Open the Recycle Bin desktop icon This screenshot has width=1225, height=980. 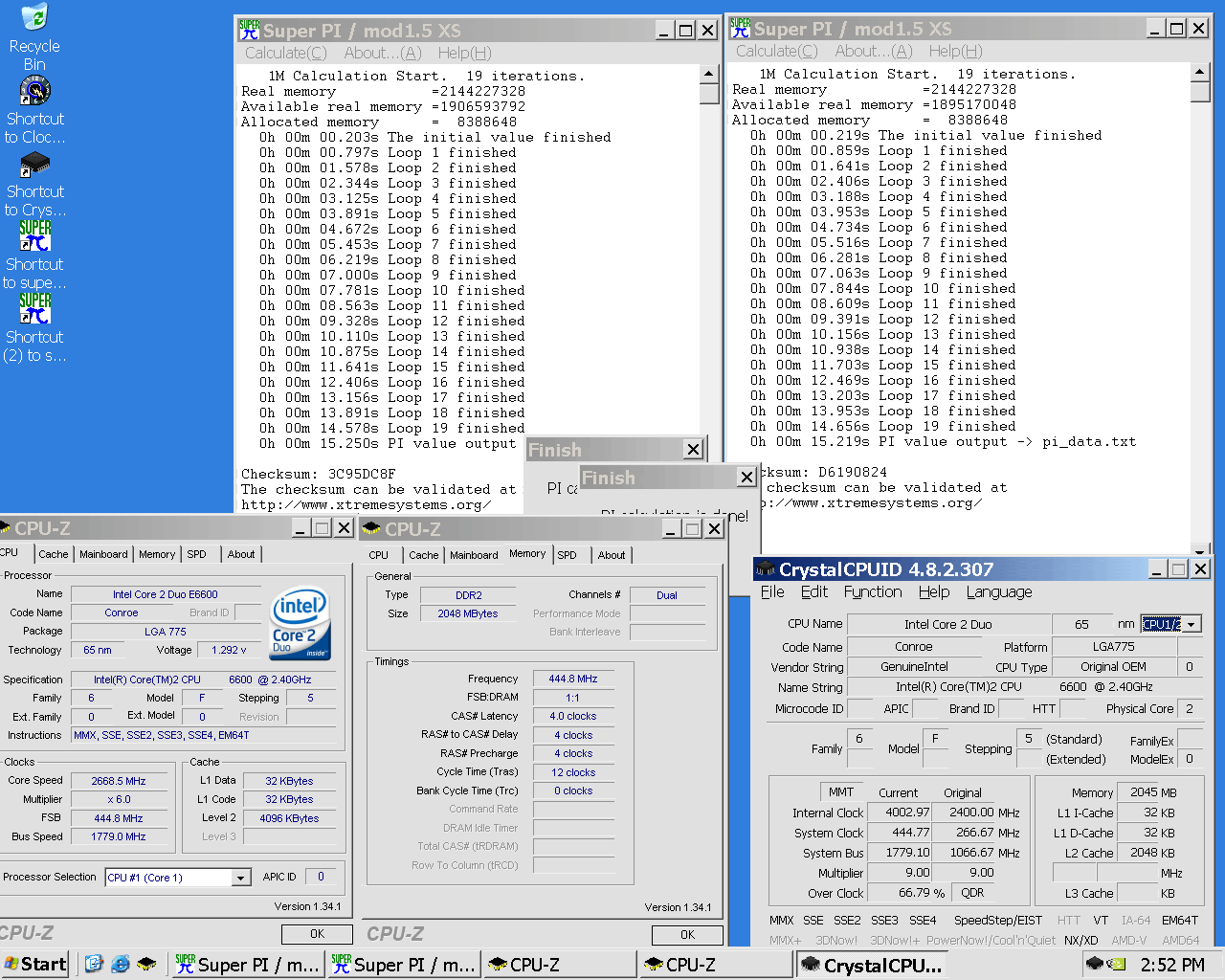point(33,38)
